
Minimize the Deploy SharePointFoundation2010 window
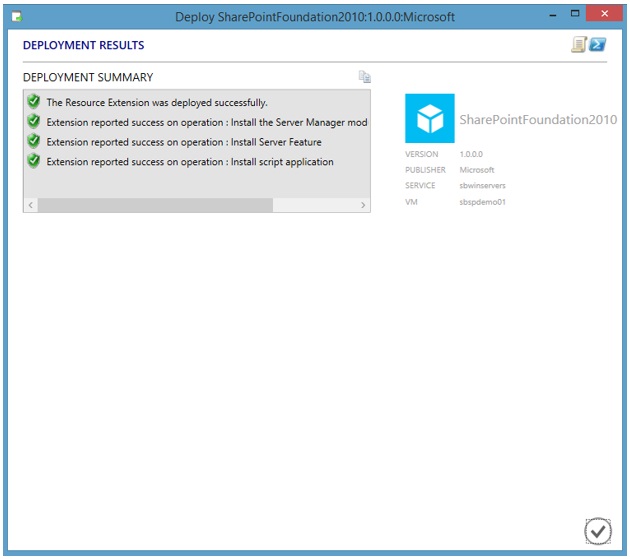(x=553, y=14)
